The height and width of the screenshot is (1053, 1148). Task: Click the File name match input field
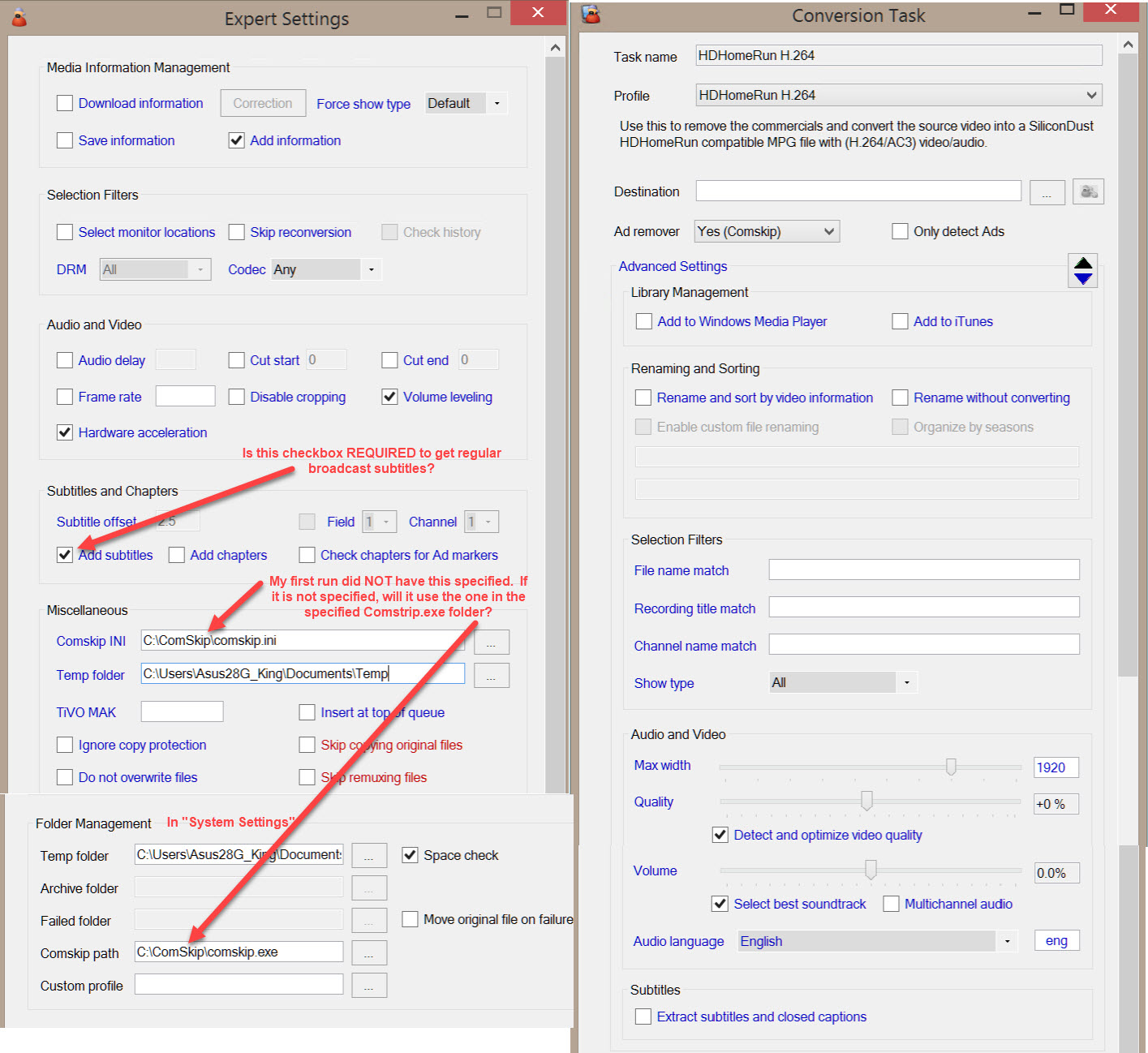pyautogui.click(x=924, y=570)
